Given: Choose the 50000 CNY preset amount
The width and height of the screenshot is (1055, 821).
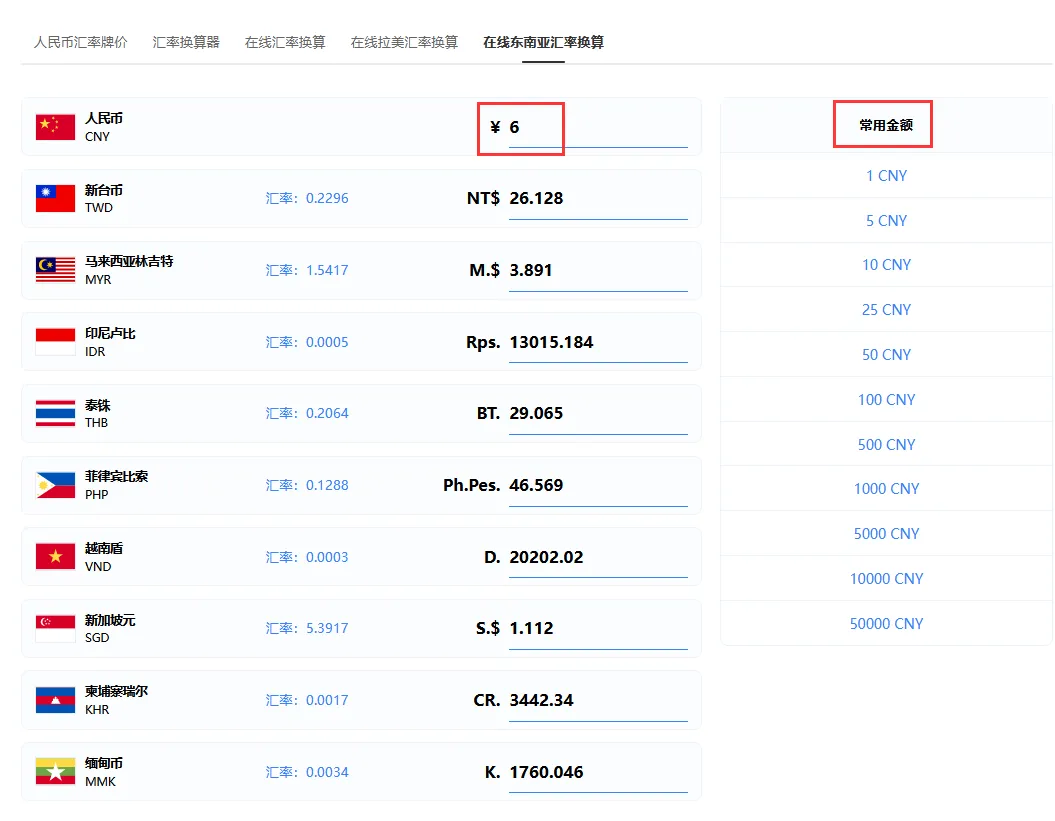Looking at the screenshot, I should point(886,624).
